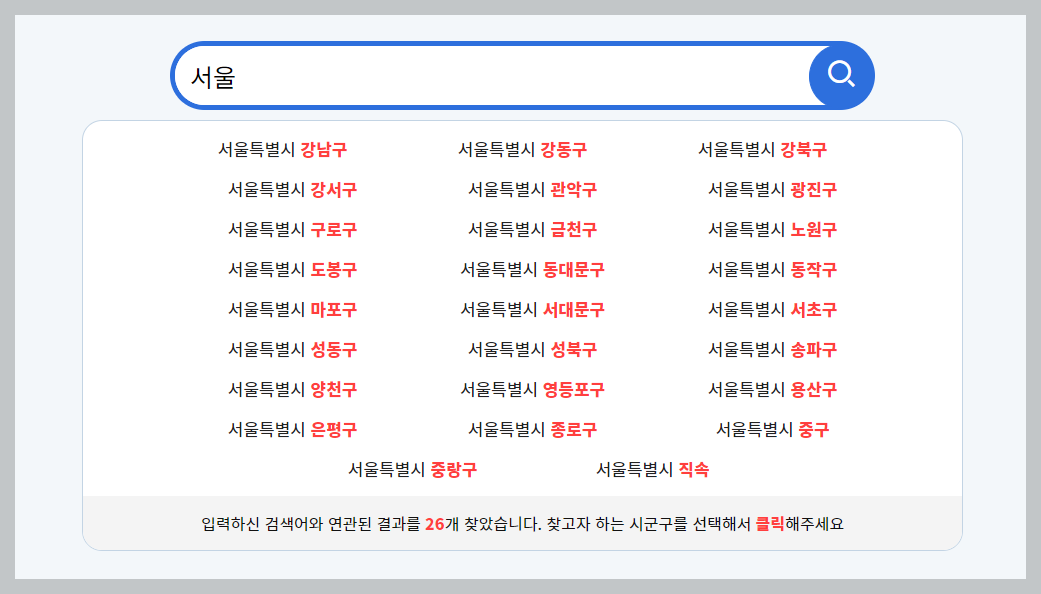Open the 서울특별시 송파구 entry

coord(772,349)
